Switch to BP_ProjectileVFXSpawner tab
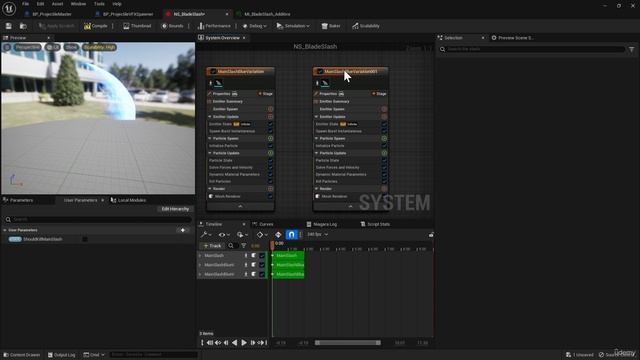 128,14
